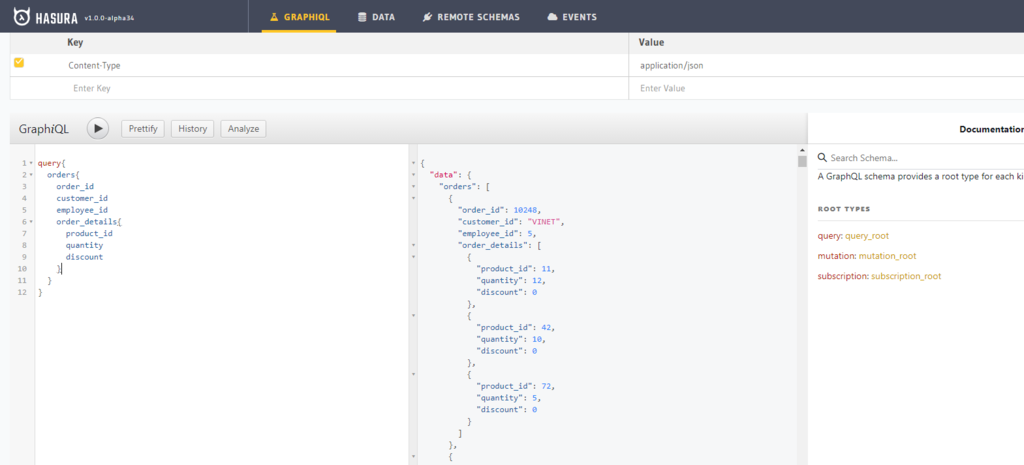This screenshot has height=465, width=1024.
Task: Click the Key column header
Action: point(75,42)
